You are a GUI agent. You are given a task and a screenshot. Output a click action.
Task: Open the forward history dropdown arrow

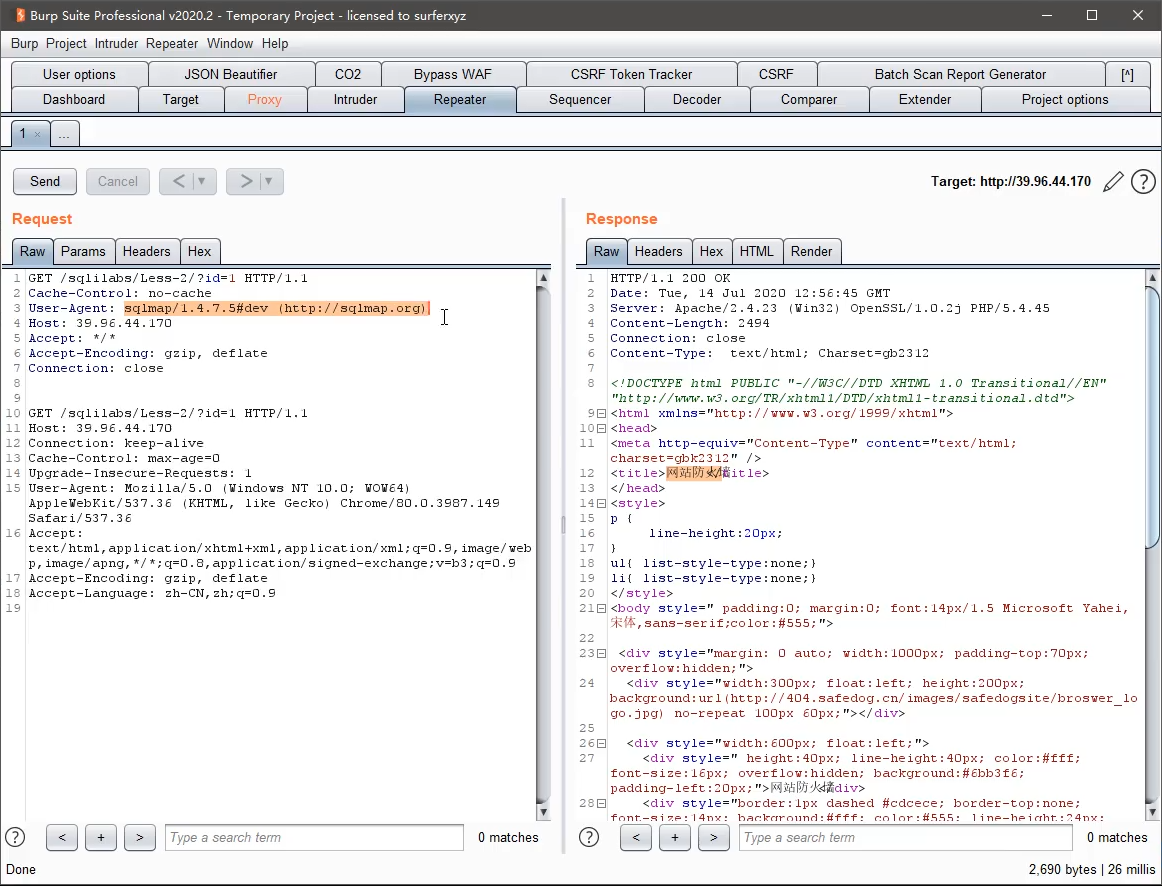[x=268, y=181]
